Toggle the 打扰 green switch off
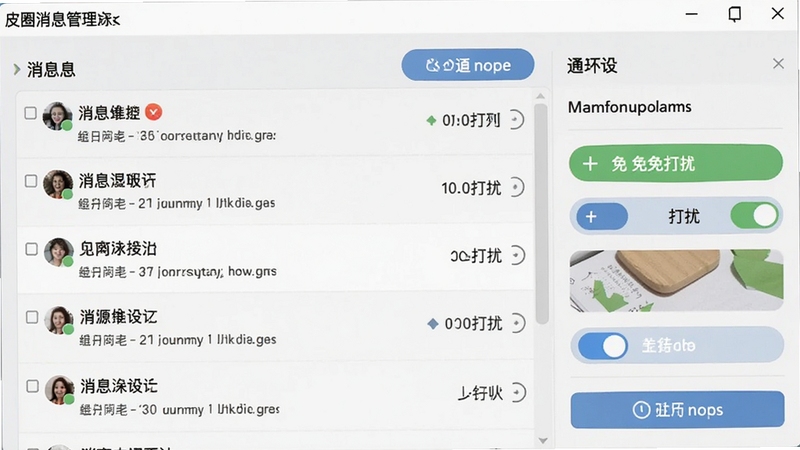The height and width of the screenshot is (450, 800). click(755, 216)
